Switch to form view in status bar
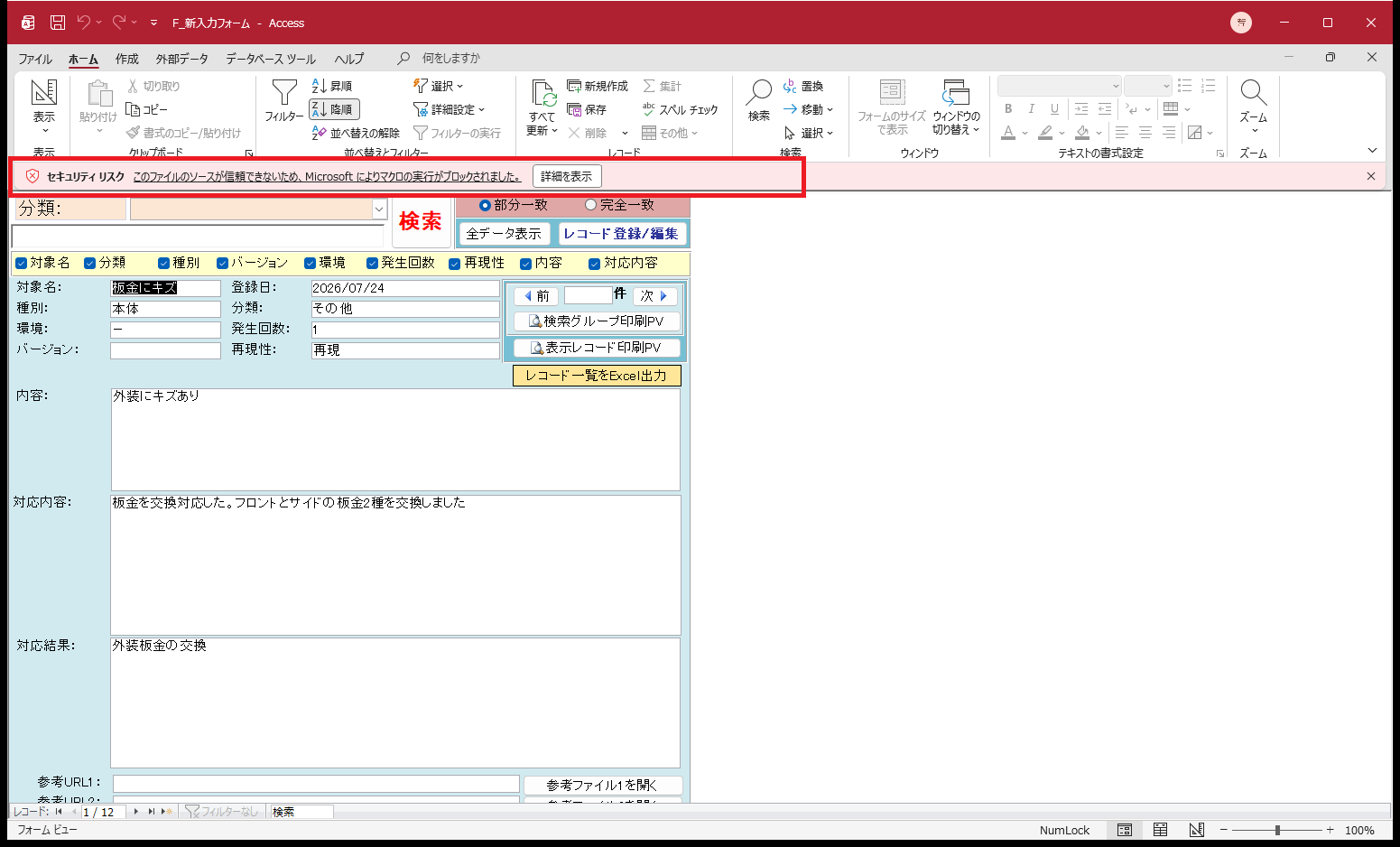The width and height of the screenshot is (1400, 847). (1125, 830)
